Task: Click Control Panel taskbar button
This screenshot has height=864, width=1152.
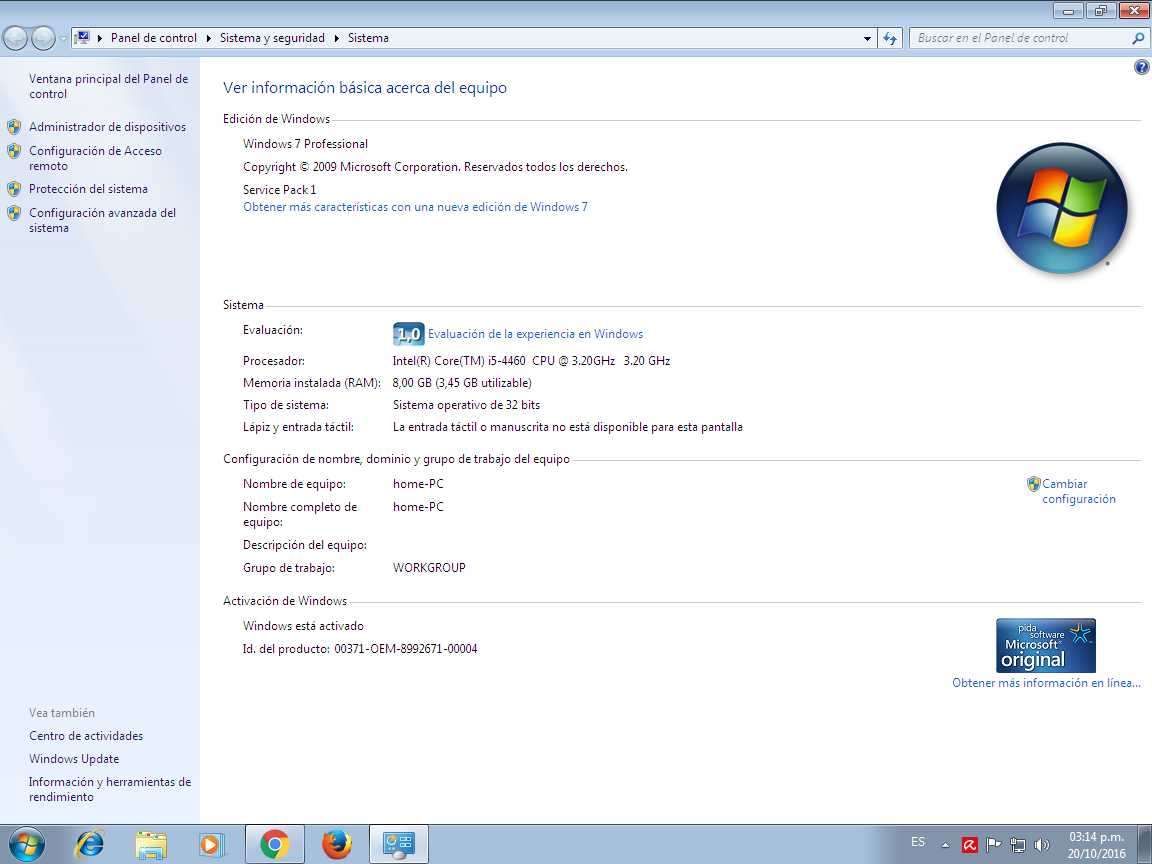Action: pyautogui.click(x=399, y=845)
